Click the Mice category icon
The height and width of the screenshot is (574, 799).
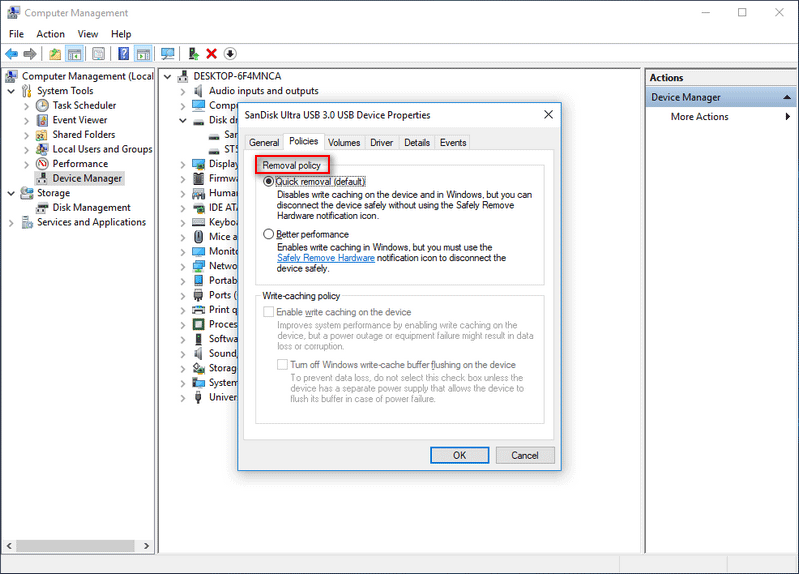click(198, 237)
